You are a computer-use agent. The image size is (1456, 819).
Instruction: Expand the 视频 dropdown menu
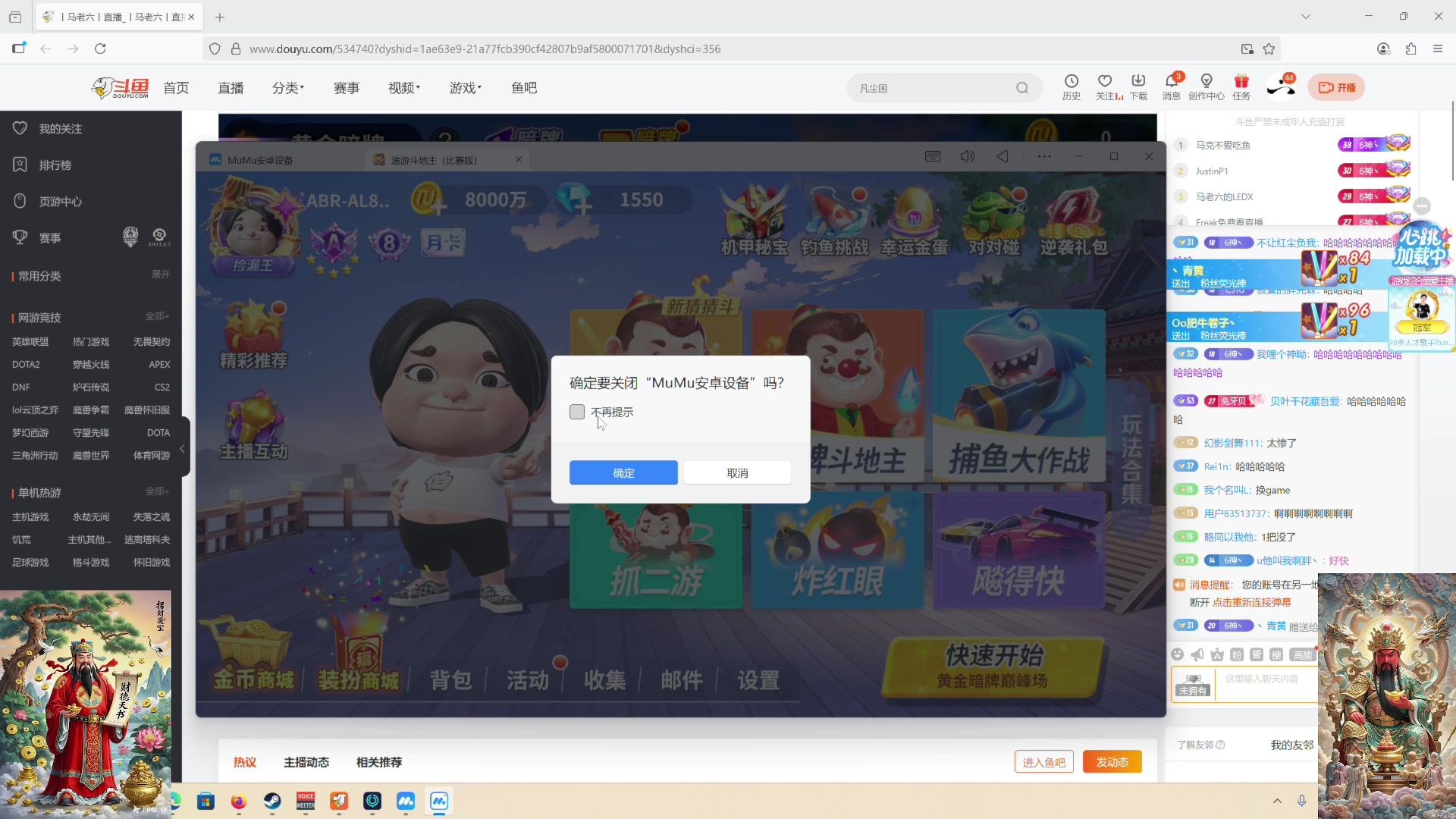point(404,88)
